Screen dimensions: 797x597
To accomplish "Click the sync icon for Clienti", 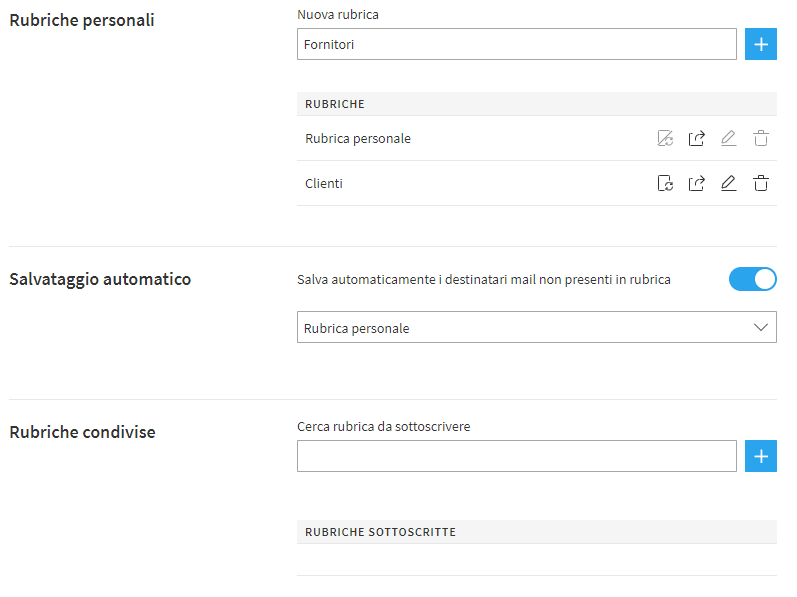I will point(665,183).
